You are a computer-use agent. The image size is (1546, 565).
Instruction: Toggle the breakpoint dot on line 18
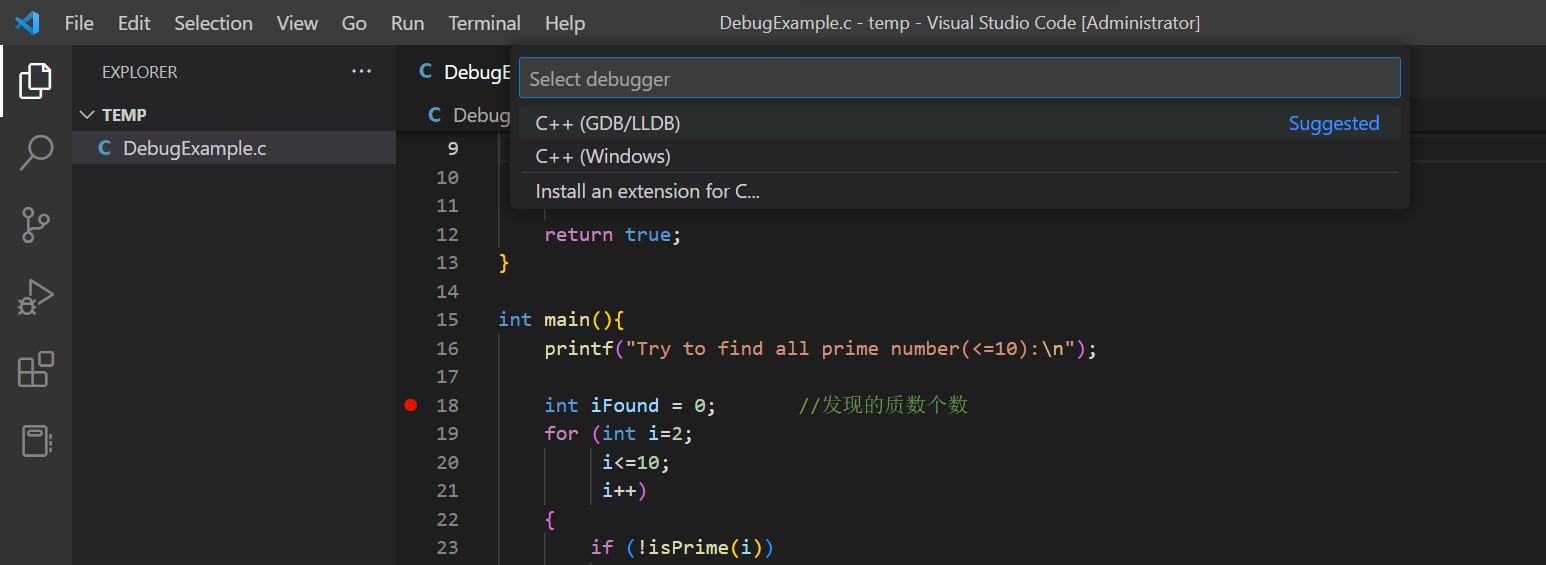coord(410,405)
